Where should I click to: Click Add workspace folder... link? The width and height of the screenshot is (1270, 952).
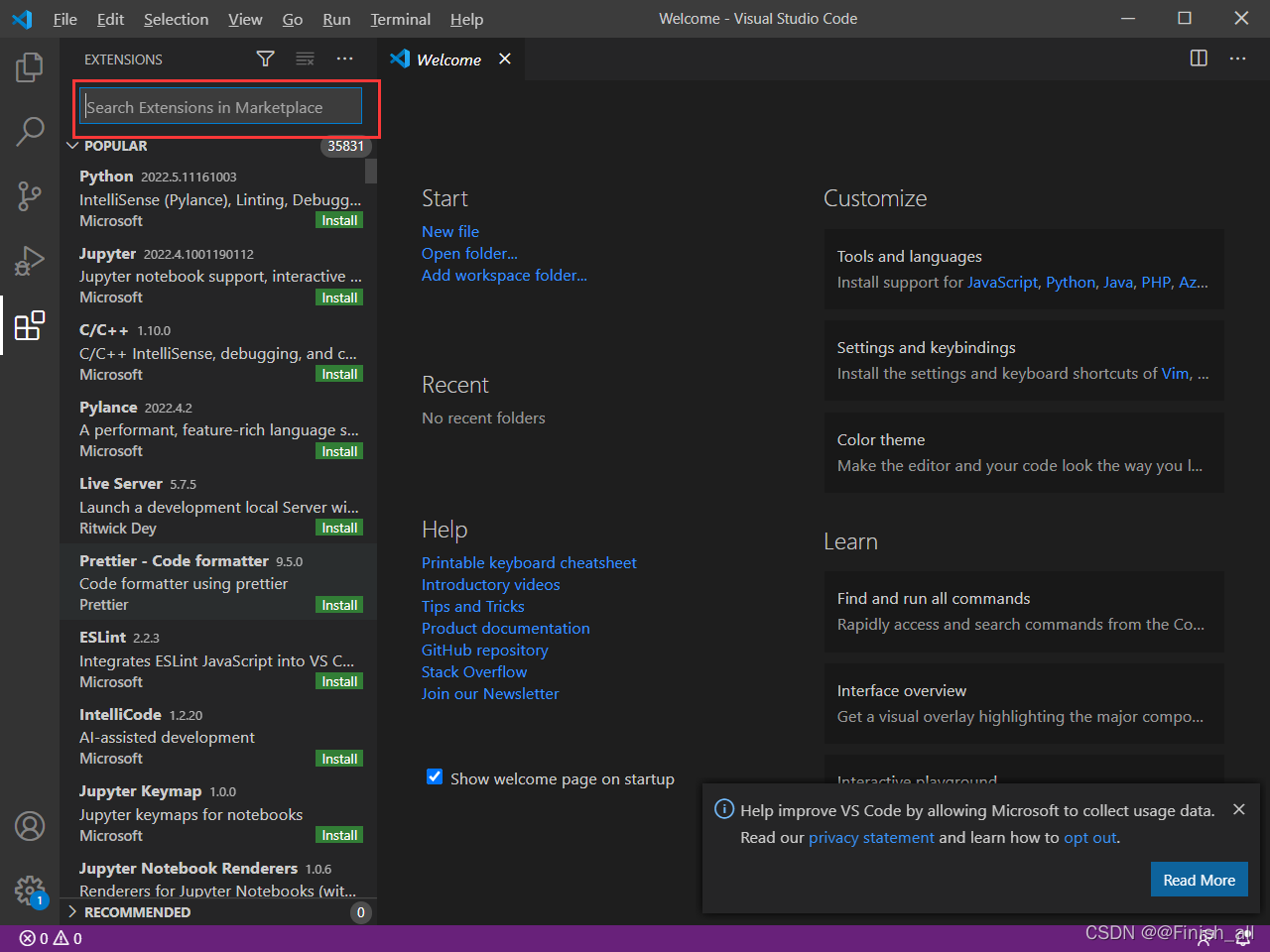pos(504,275)
